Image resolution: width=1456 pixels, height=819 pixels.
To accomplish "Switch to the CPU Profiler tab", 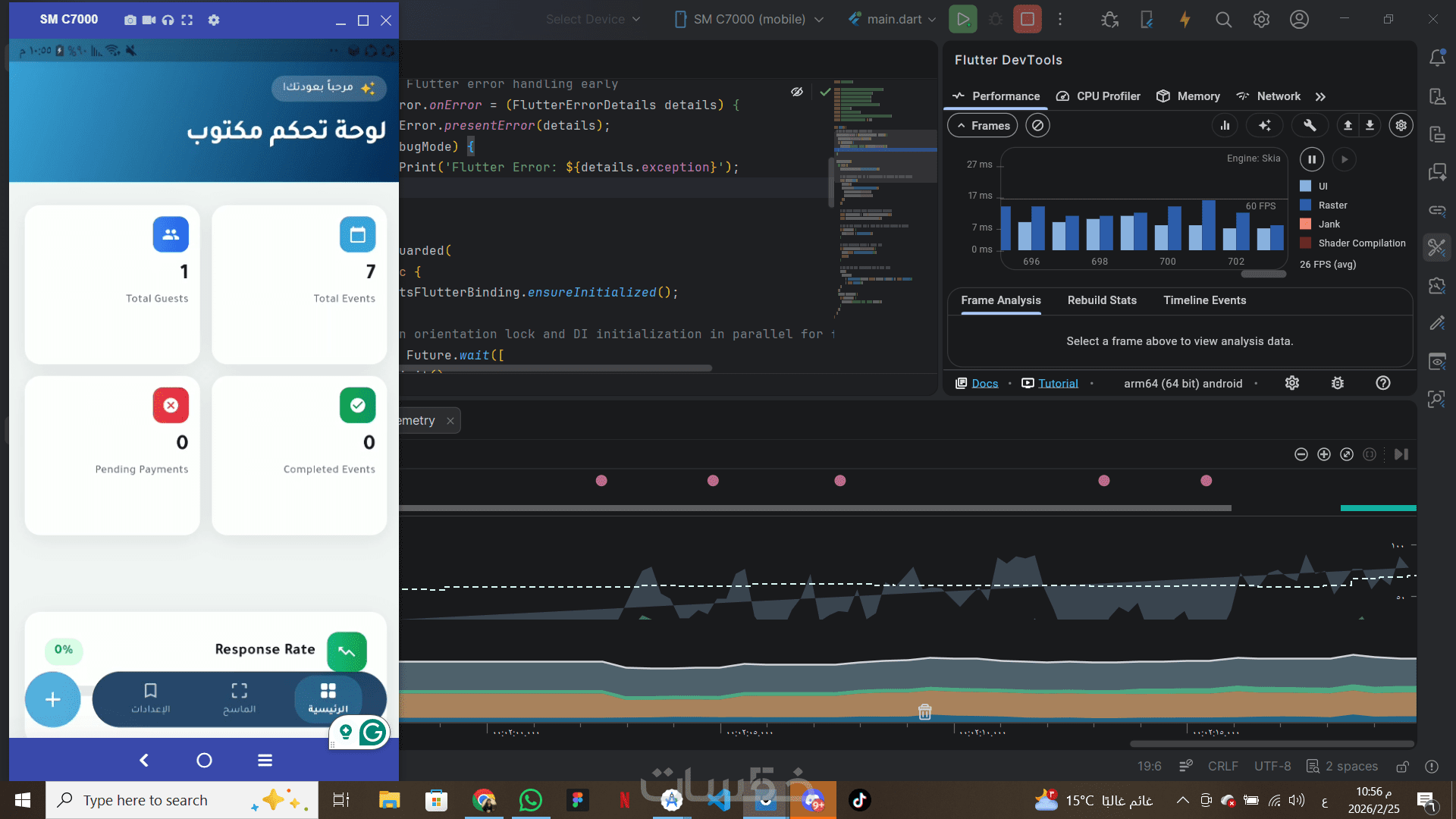I will pos(1098,96).
